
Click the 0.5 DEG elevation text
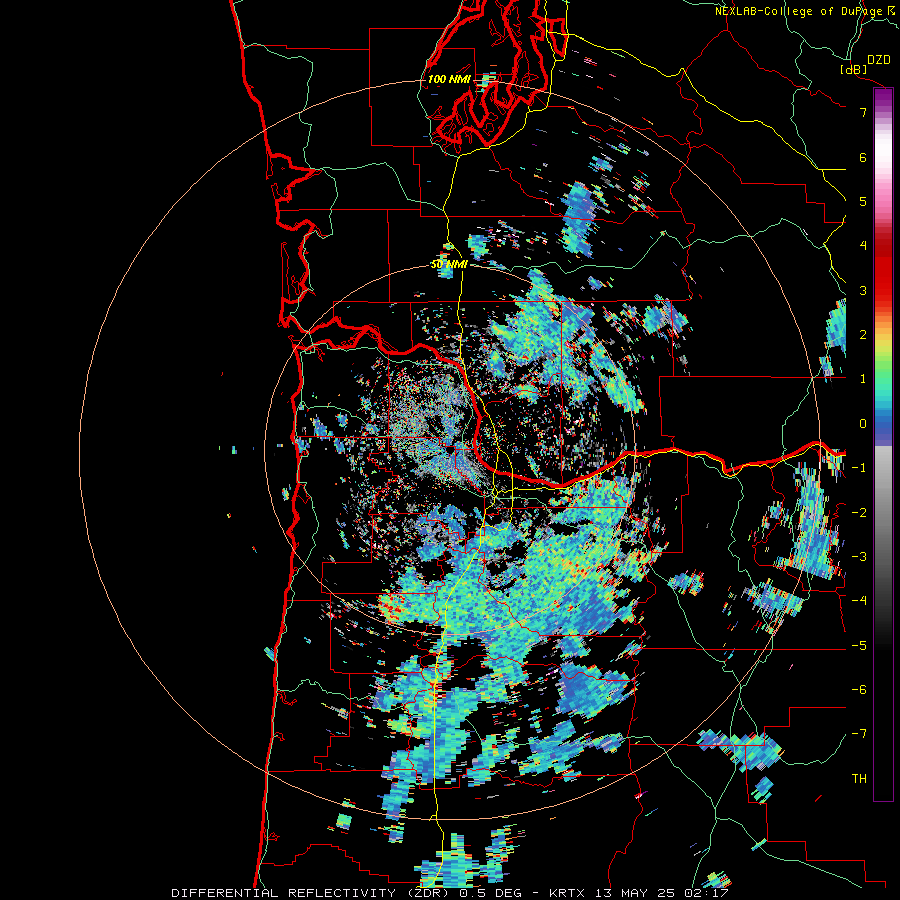tap(490, 893)
